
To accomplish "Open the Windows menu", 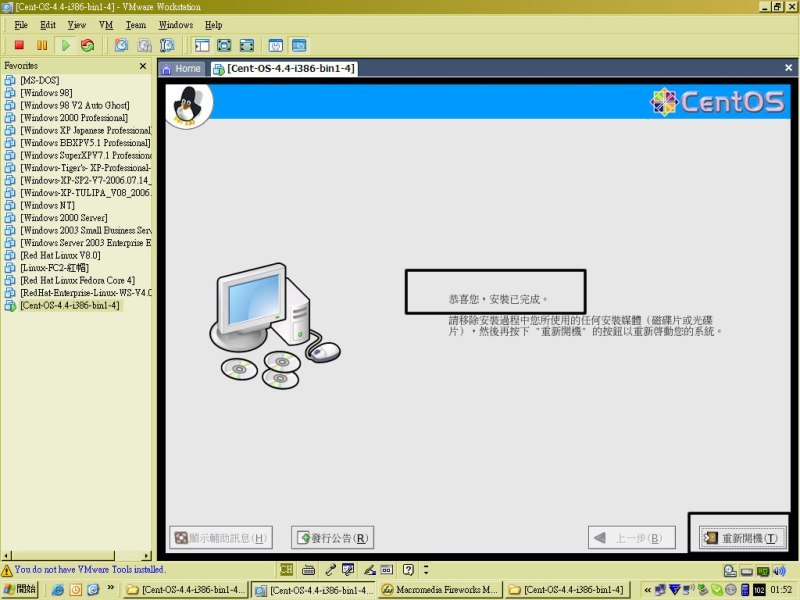I will click(x=176, y=24).
